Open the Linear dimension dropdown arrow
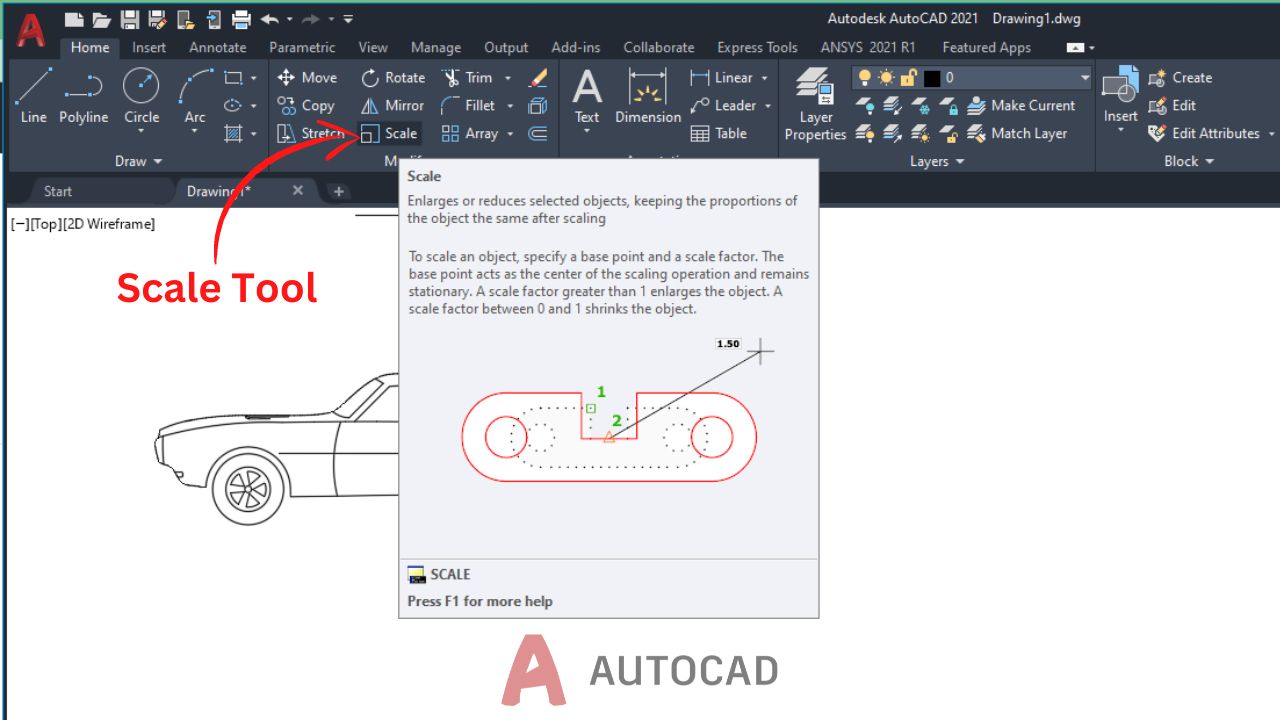 coord(765,77)
